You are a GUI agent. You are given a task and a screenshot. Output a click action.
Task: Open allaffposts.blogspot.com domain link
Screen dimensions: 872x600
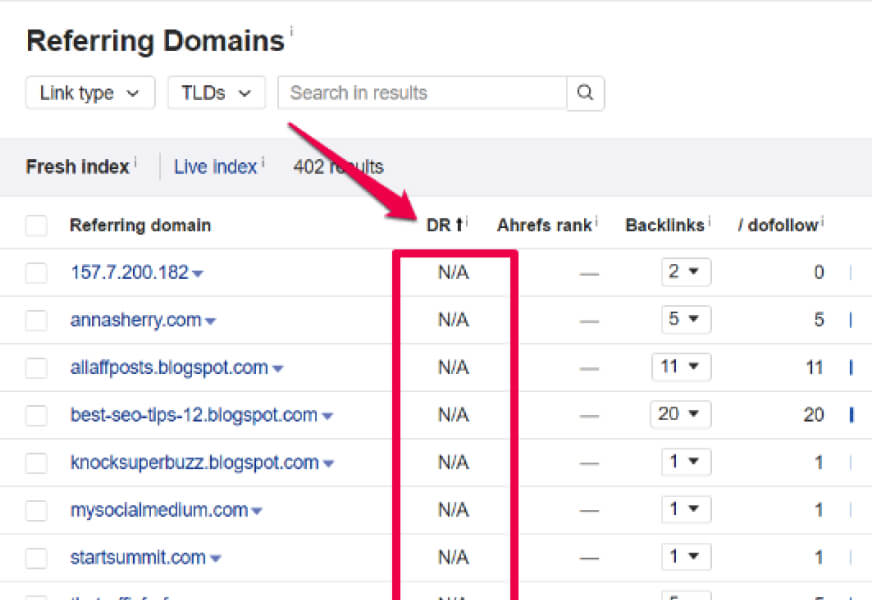tap(169, 367)
